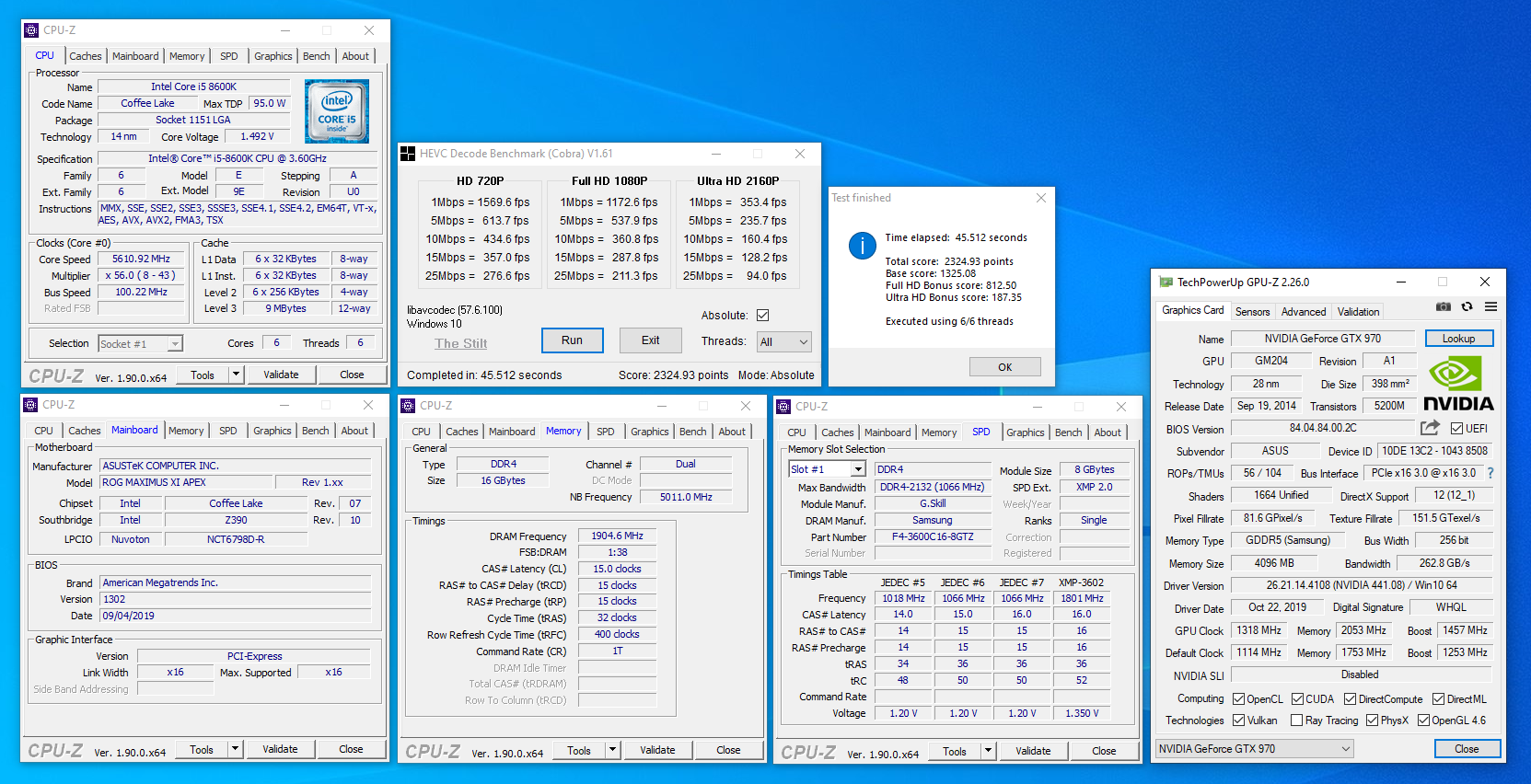Expand Tools arrow in CPU-Z Mainboard window
The height and width of the screenshot is (784, 1531).
pos(235,749)
